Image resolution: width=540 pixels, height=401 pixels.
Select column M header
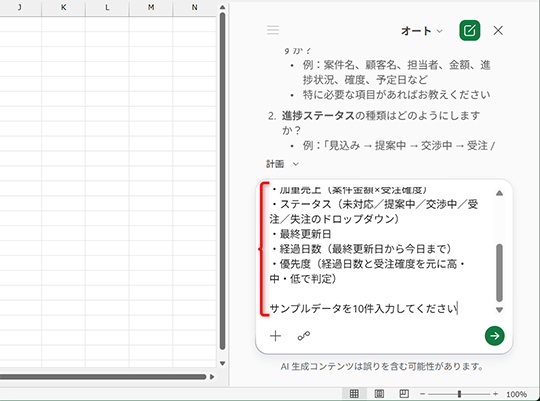151,8
